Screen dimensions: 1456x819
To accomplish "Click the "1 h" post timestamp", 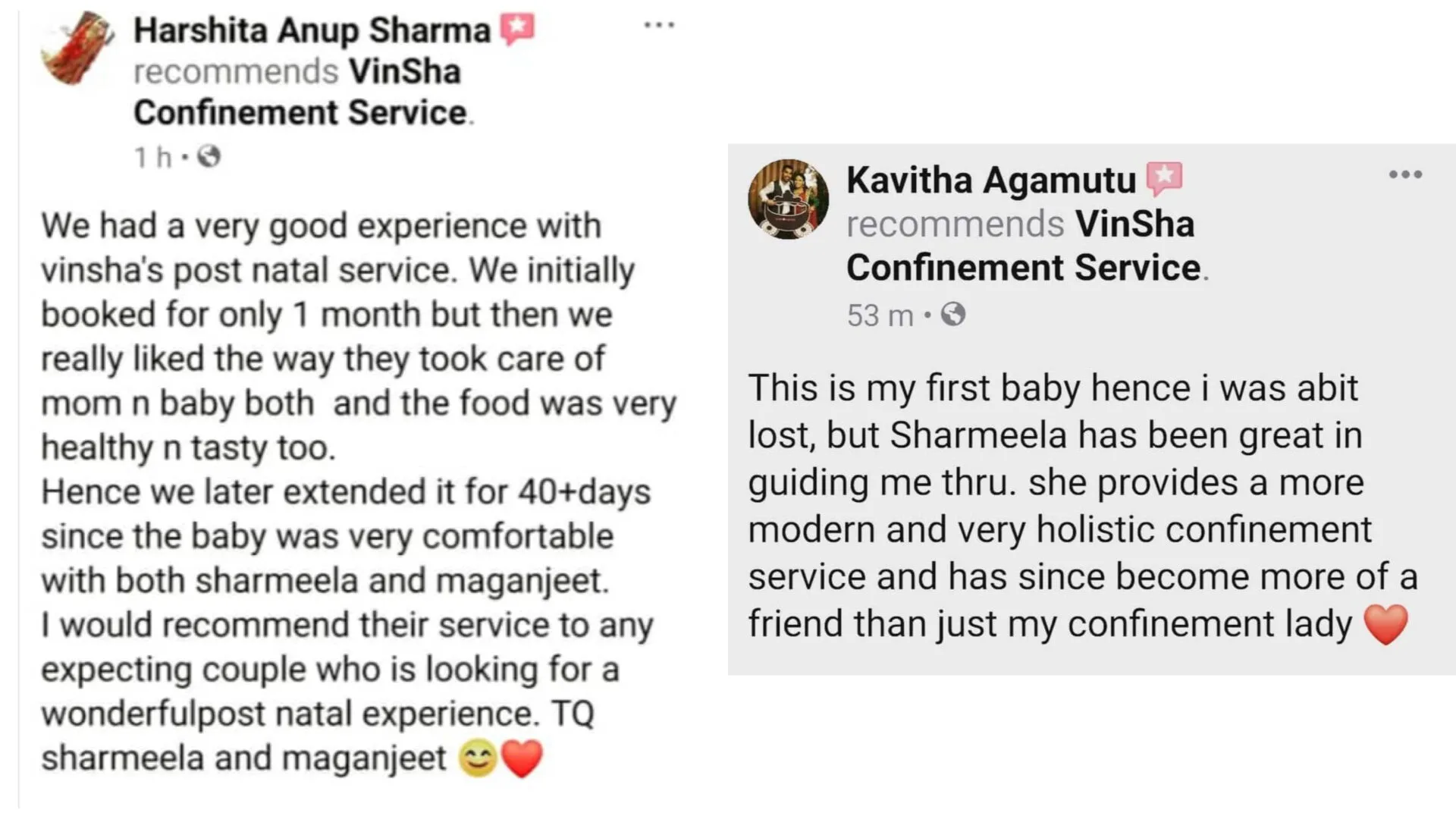I will pyautogui.click(x=152, y=158).
